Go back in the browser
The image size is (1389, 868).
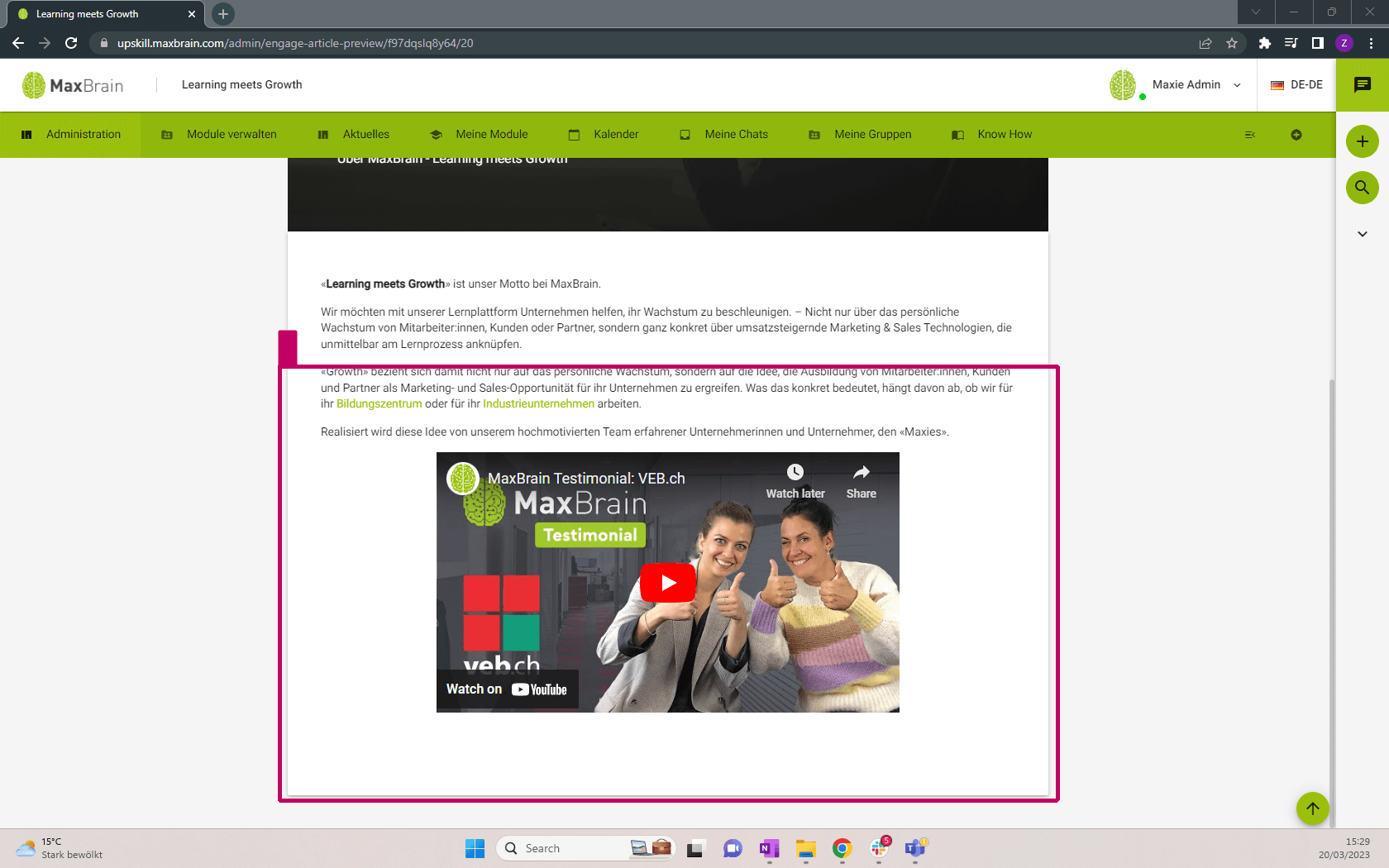pyautogui.click(x=18, y=43)
